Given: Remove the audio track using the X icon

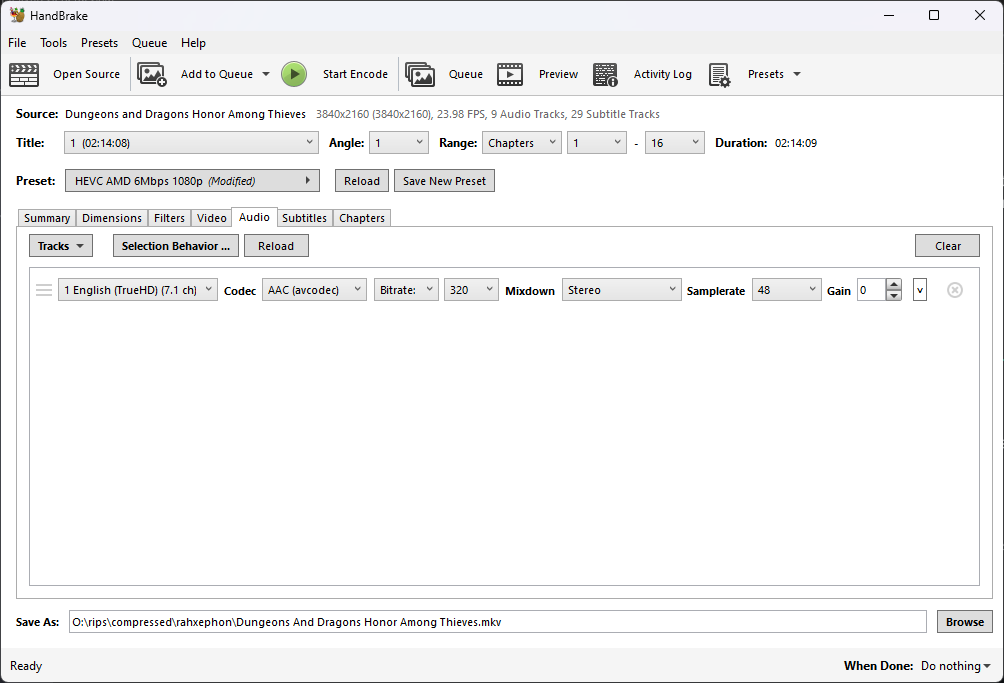Looking at the screenshot, I should tap(955, 290).
